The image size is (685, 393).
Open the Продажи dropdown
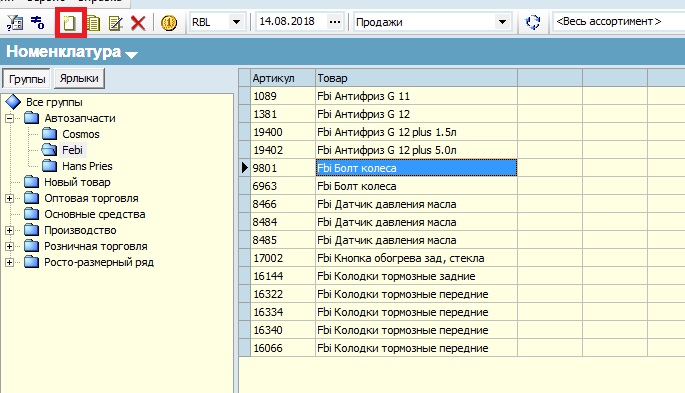(x=502, y=22)
